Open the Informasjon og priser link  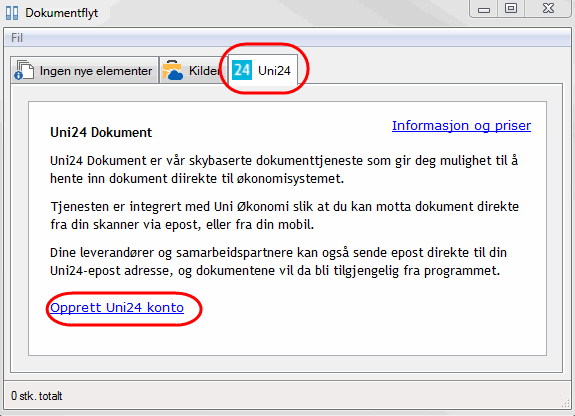point(461,125)
